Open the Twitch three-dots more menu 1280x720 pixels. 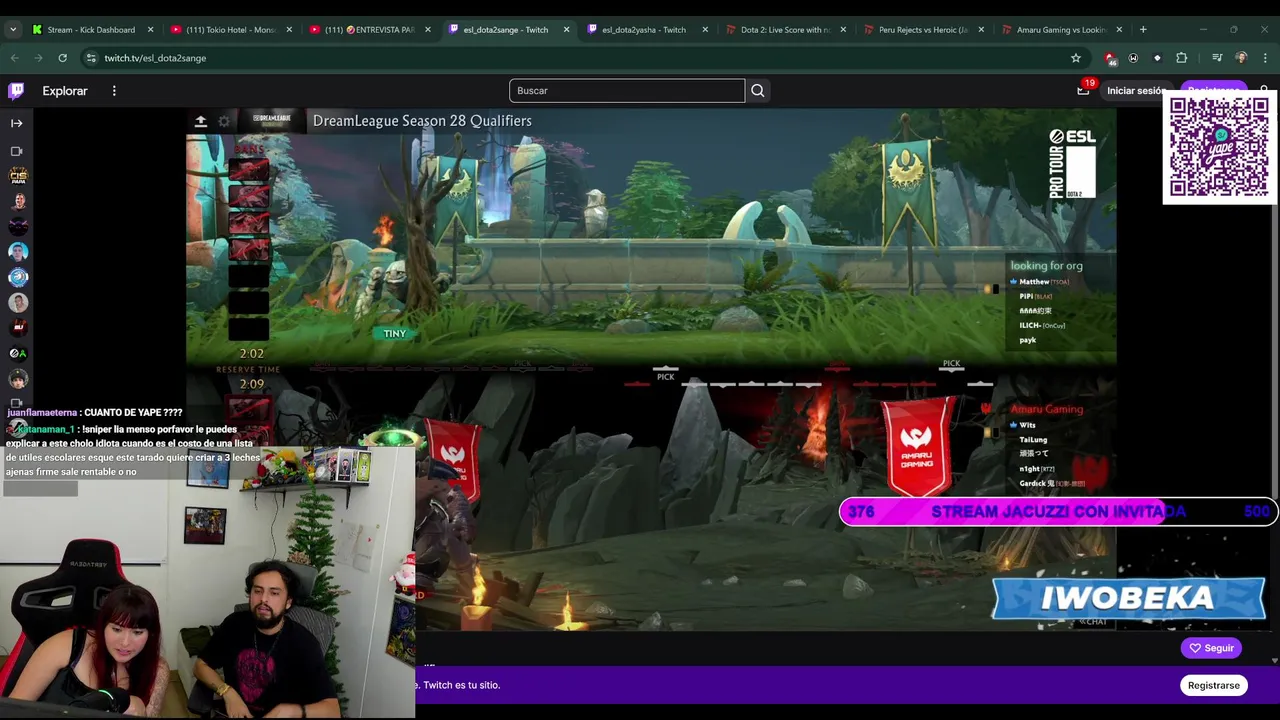(114, 91)
